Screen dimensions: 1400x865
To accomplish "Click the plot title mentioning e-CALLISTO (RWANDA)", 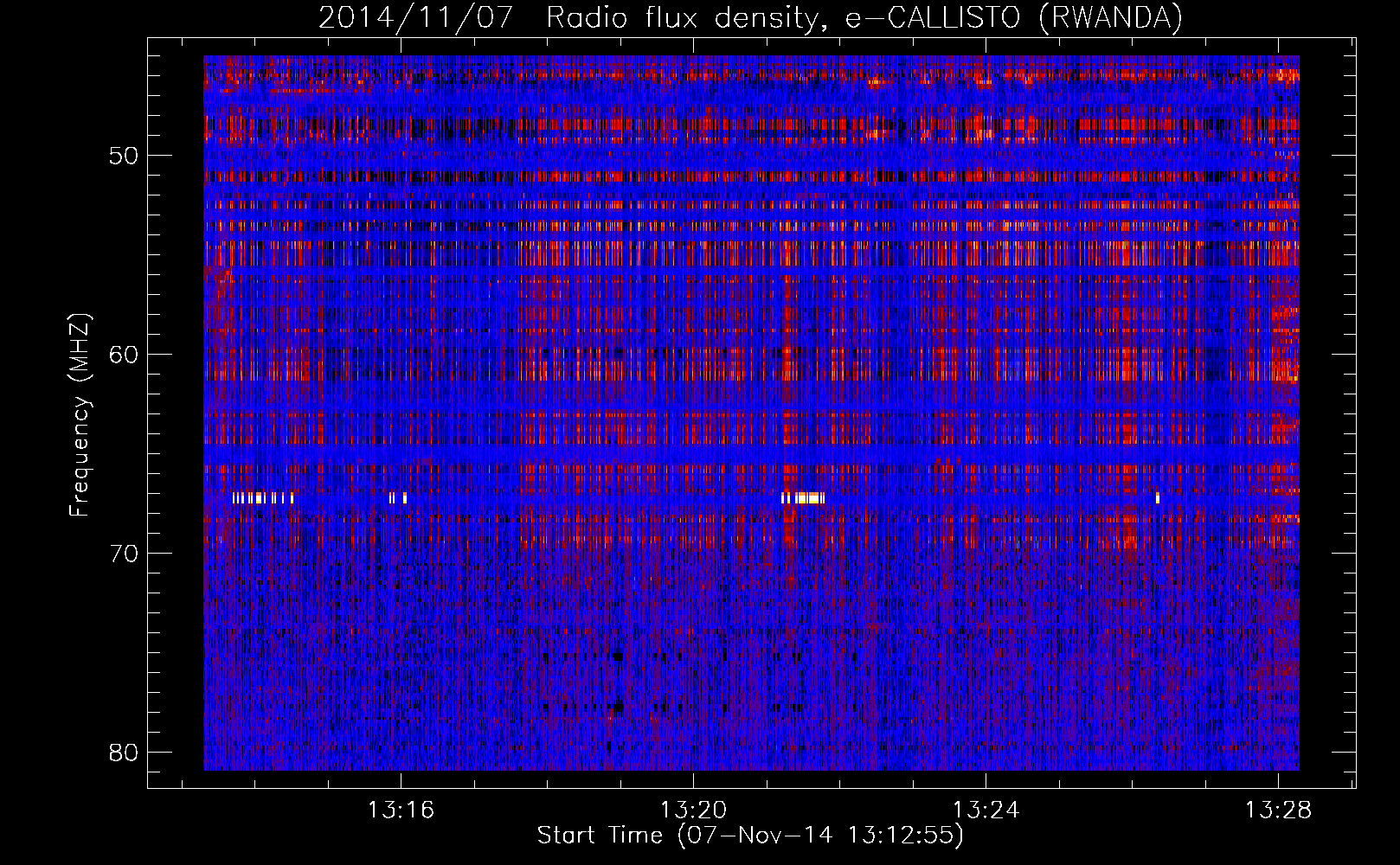I will [750, 17].
